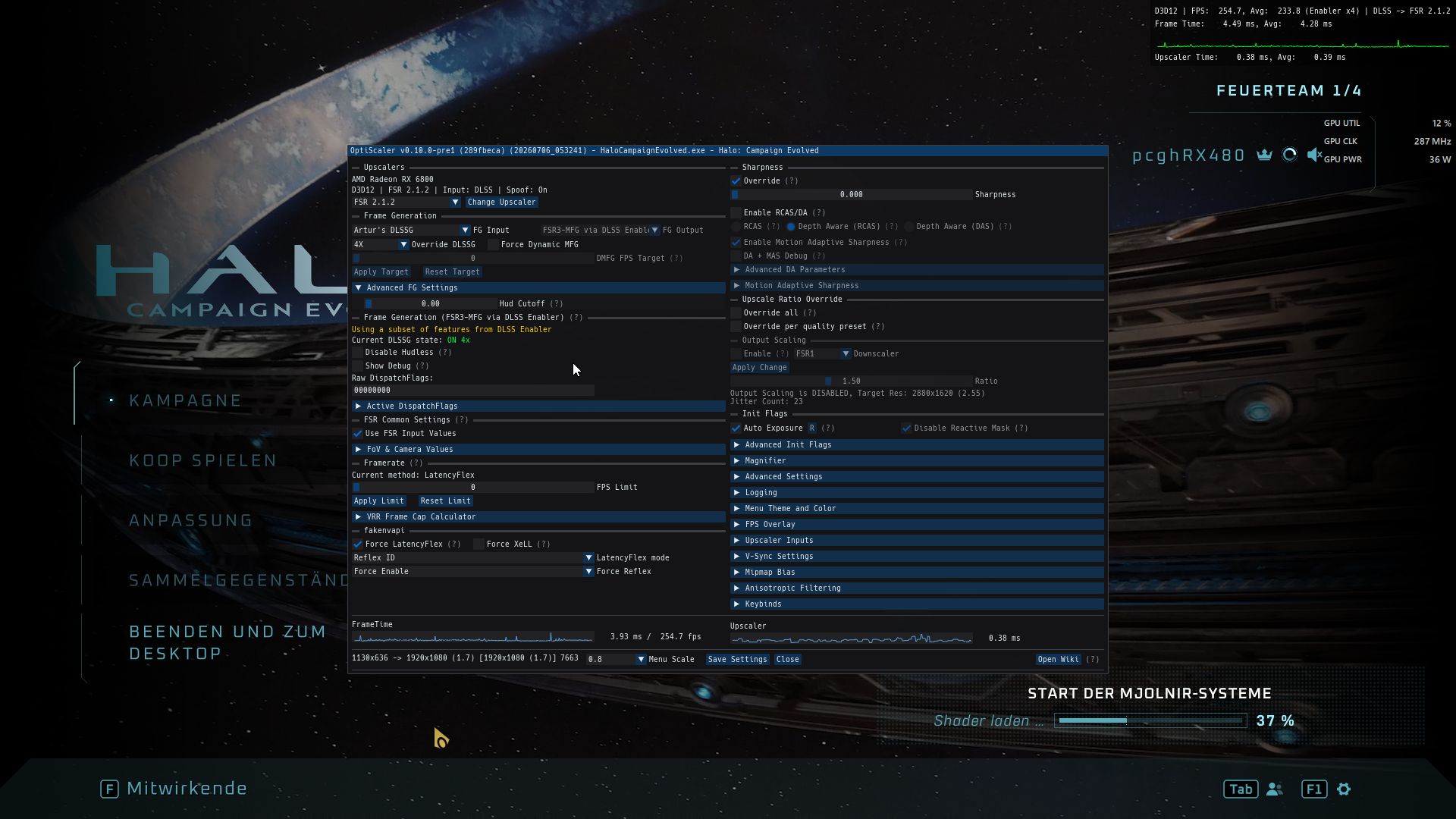Collapse the Advanced FG Settings section

coord(538,288)
